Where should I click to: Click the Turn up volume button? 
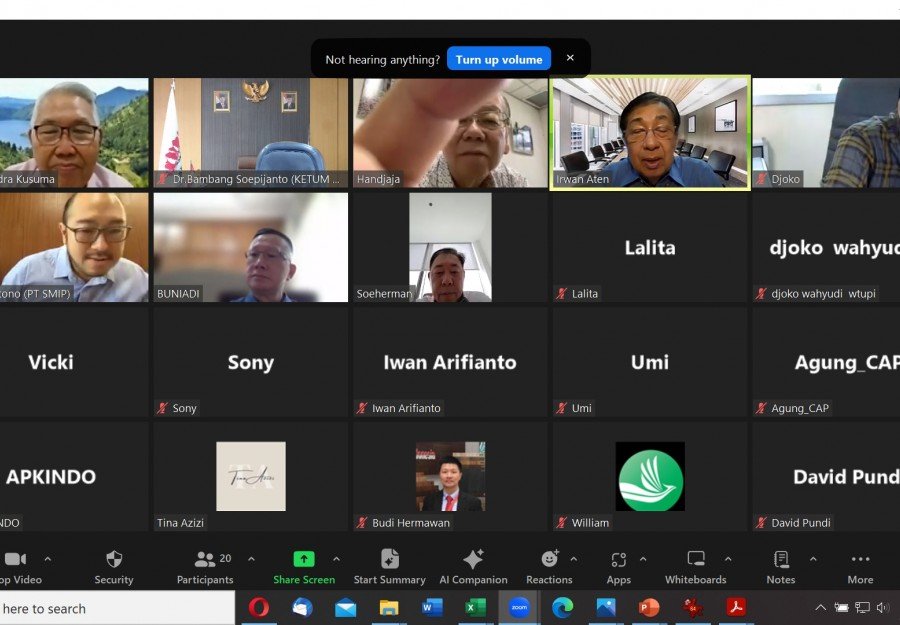coord(499,59)
